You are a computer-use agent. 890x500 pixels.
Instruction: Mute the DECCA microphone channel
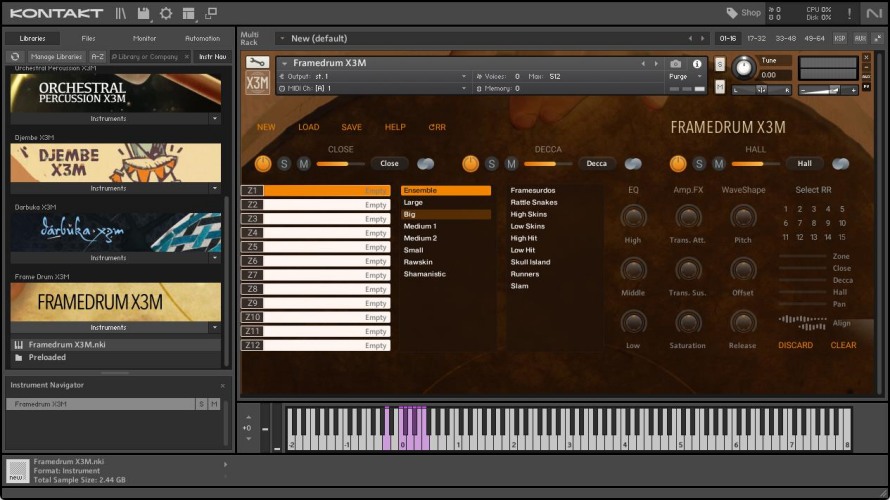click(511, 164)
